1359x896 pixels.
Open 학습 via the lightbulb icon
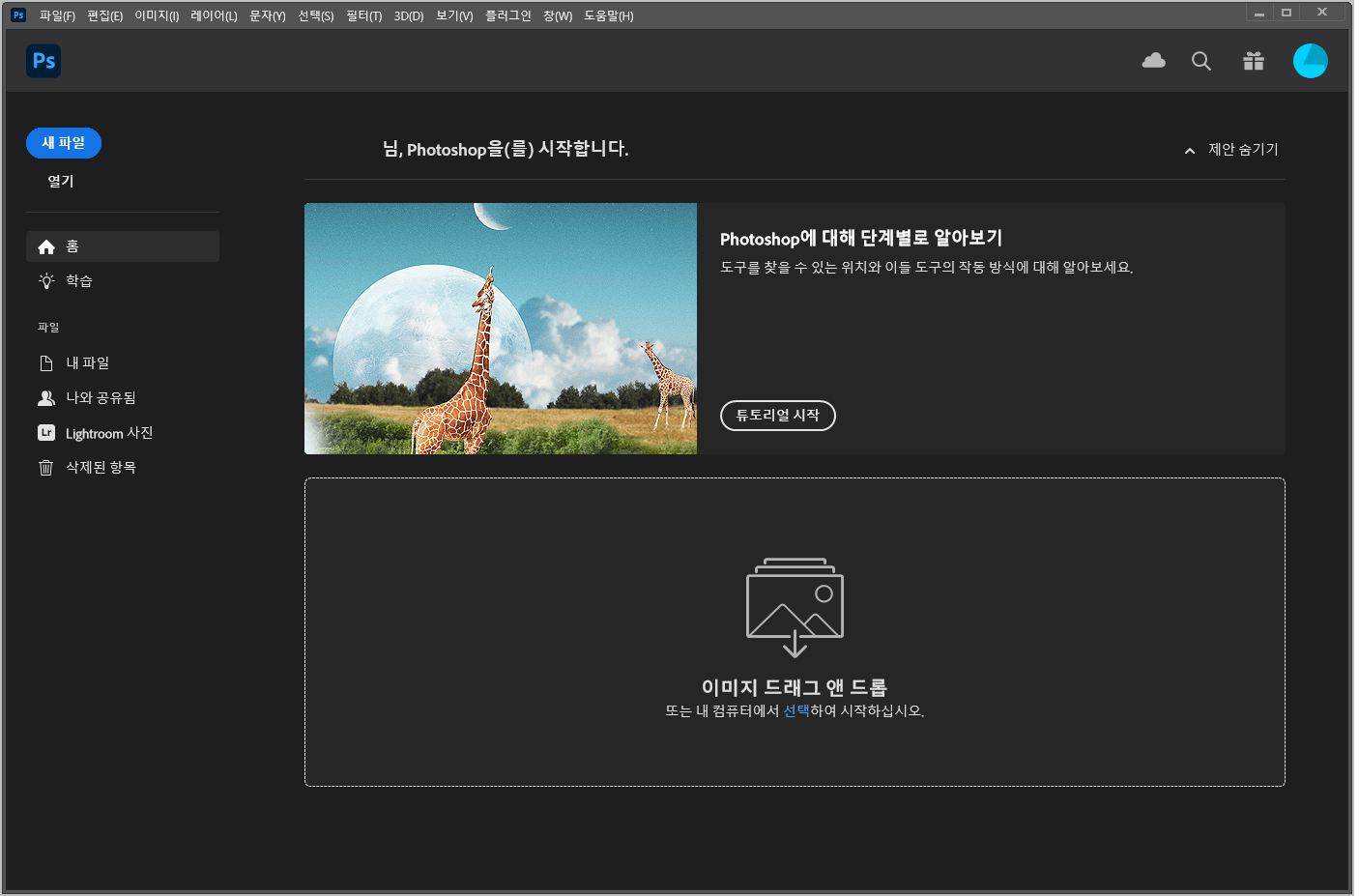pos(45,280)
